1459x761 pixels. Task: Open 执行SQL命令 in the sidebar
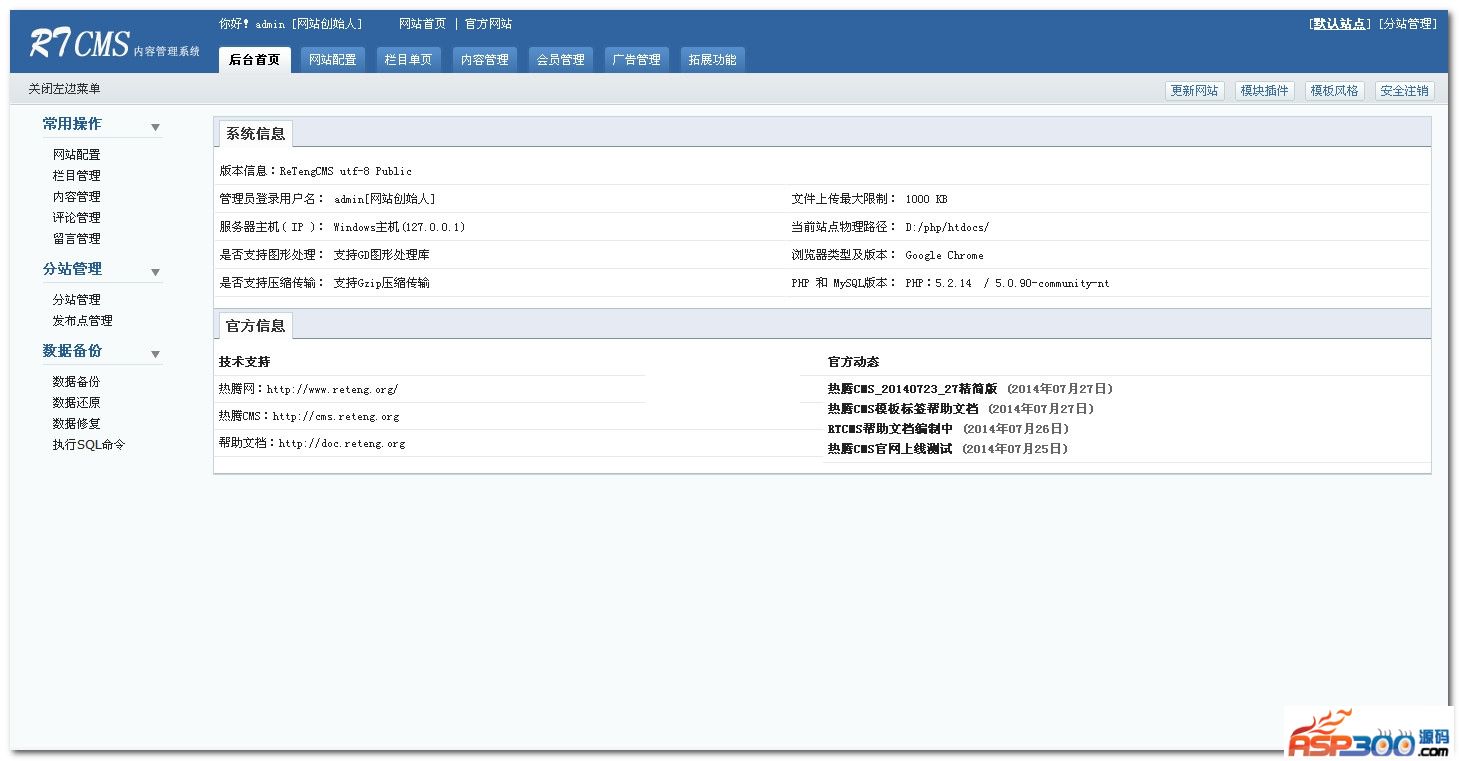point(89,445)
